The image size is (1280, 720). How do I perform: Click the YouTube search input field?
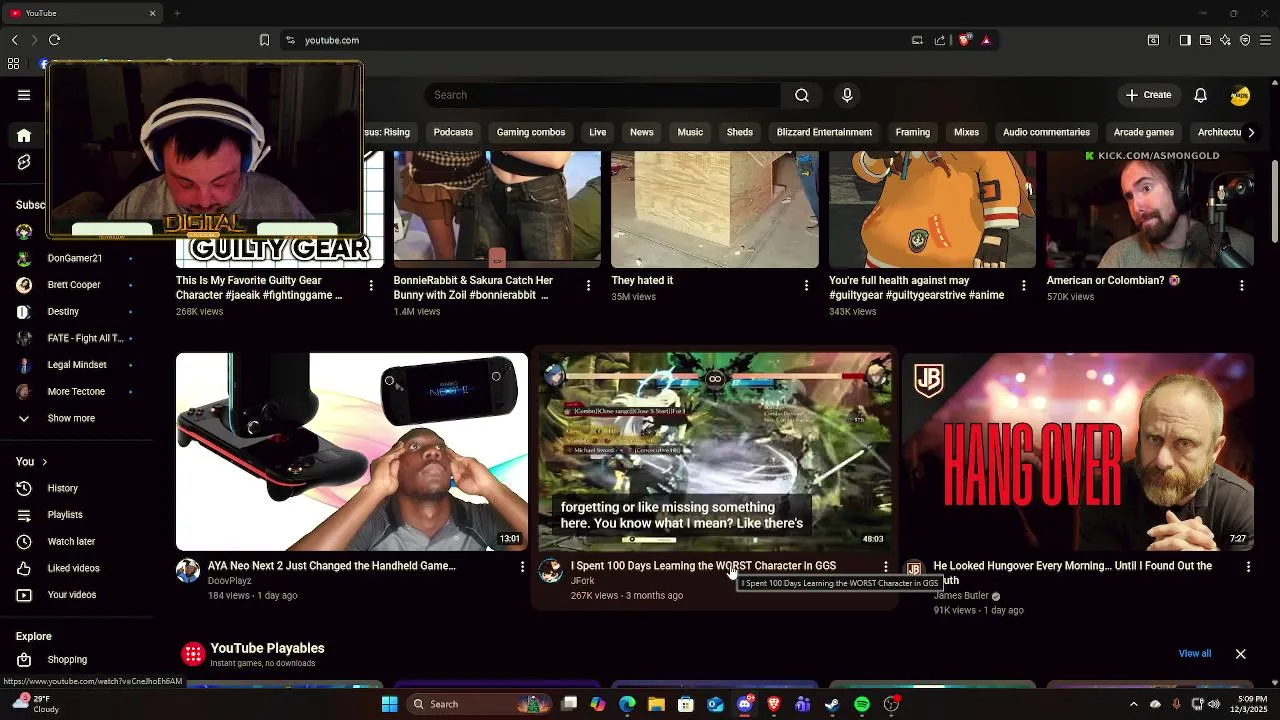point(603,95)
